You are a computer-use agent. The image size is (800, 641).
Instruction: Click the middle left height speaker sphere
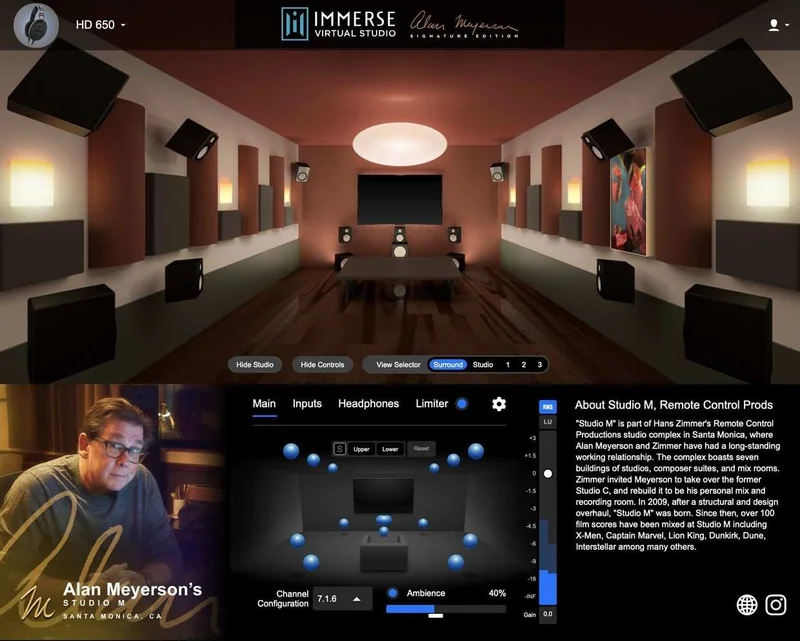click(313, 460)
